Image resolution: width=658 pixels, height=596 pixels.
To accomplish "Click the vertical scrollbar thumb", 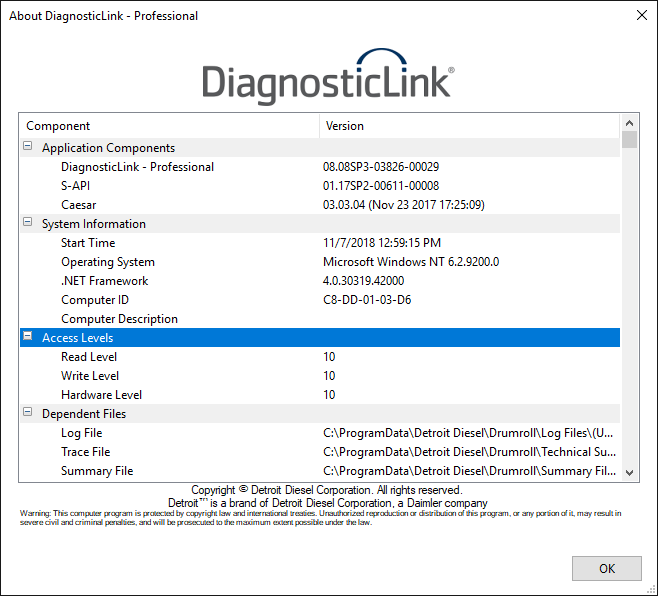I will [629, 140].
